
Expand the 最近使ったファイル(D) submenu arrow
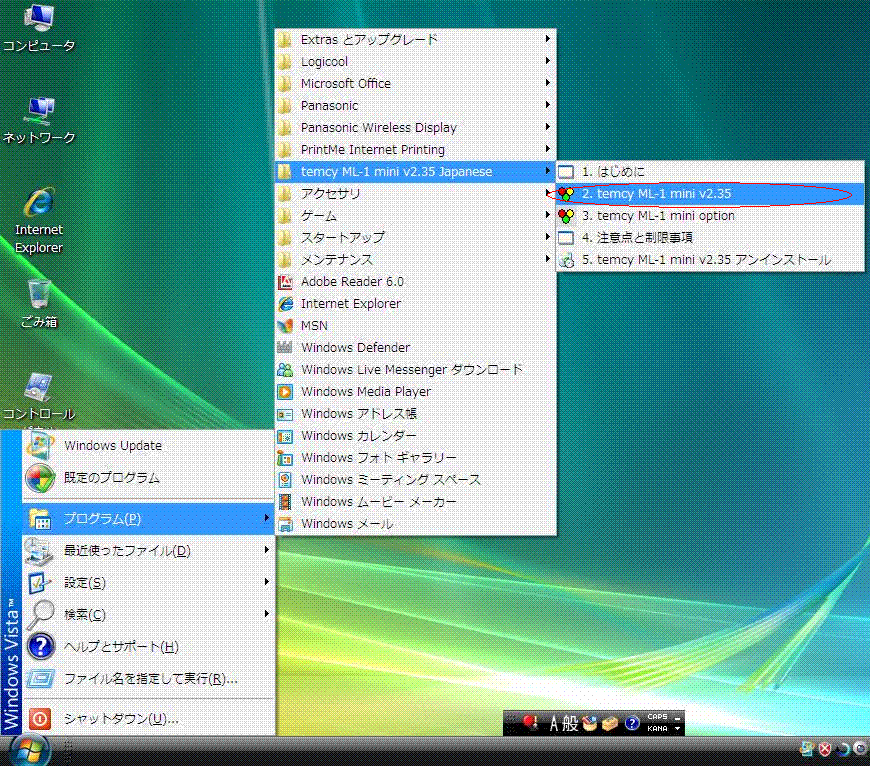[x=267, y=550]
